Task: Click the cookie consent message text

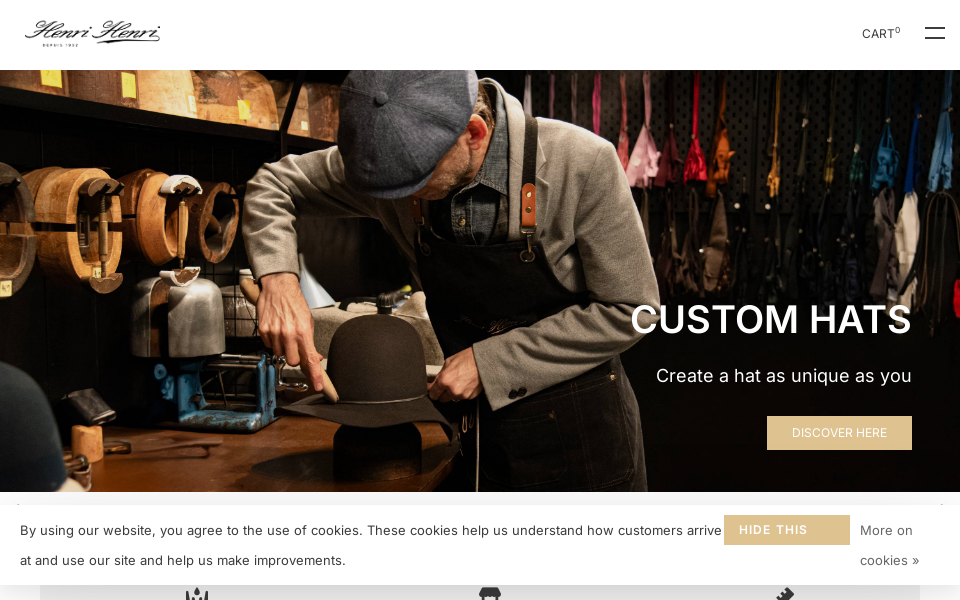Action: [370, 545]
